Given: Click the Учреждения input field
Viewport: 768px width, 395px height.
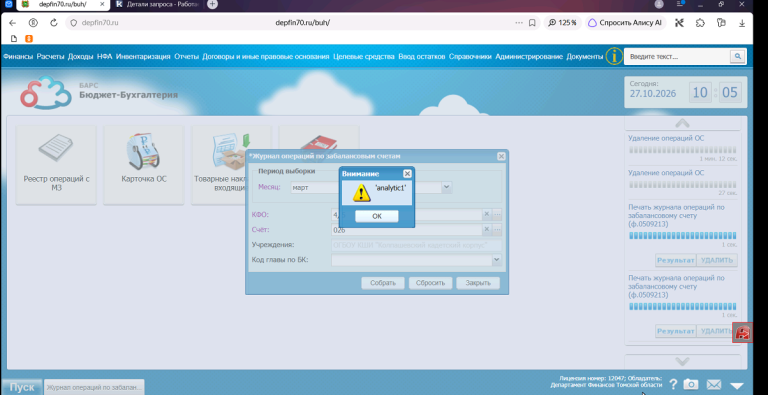Looking at the screenshot, I should click(417, 245).
